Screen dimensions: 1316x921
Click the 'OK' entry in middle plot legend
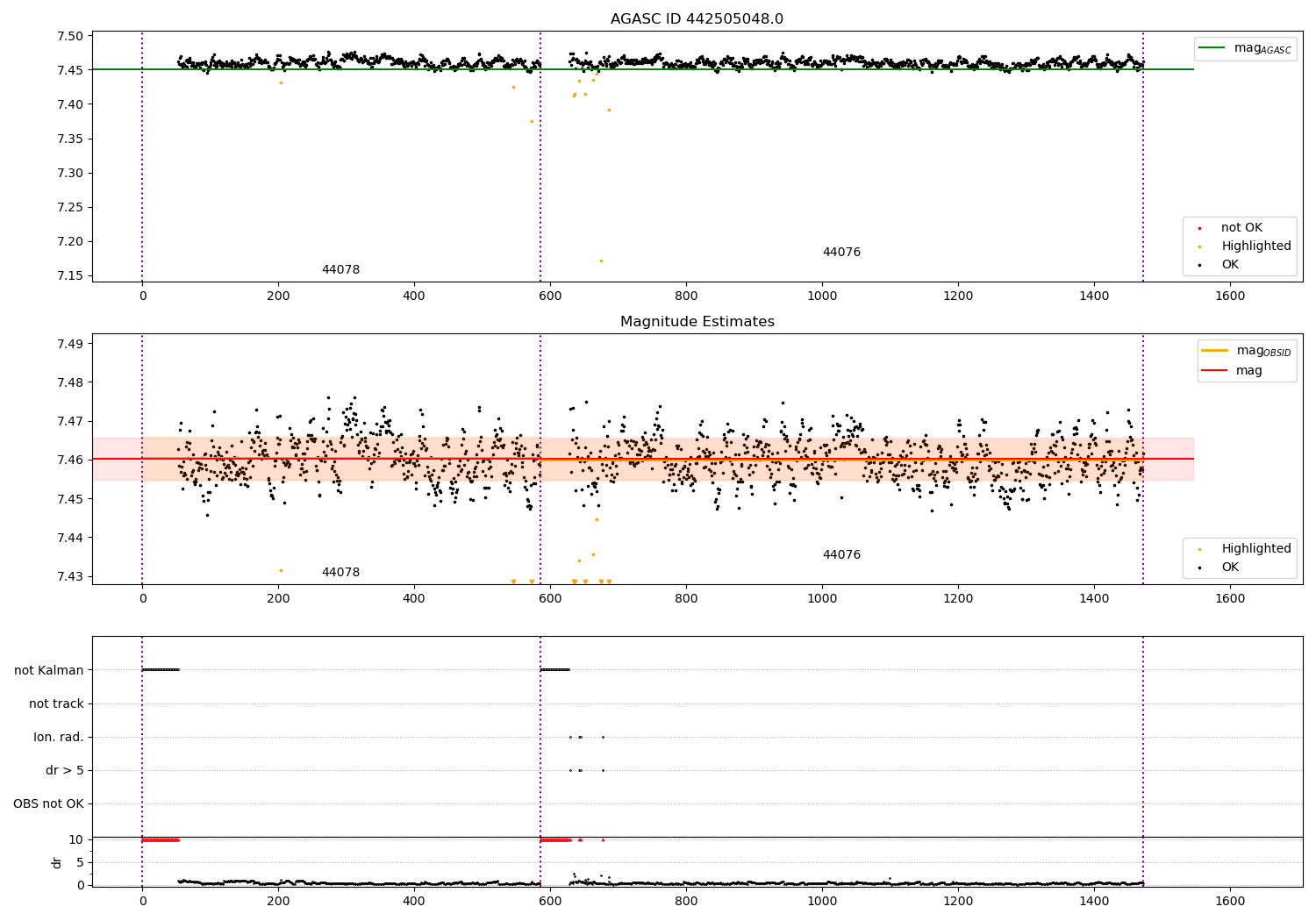click(1230, 568)
